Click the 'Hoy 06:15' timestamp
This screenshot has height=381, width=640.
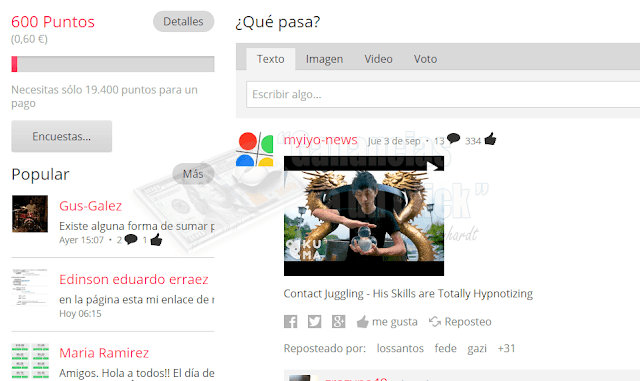(x=80, y=314)
